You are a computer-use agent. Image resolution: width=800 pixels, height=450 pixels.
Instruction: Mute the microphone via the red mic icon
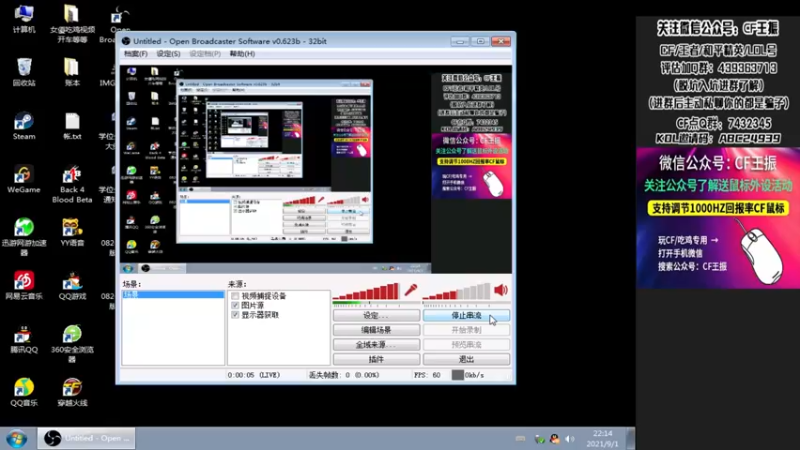pos(411,290)
